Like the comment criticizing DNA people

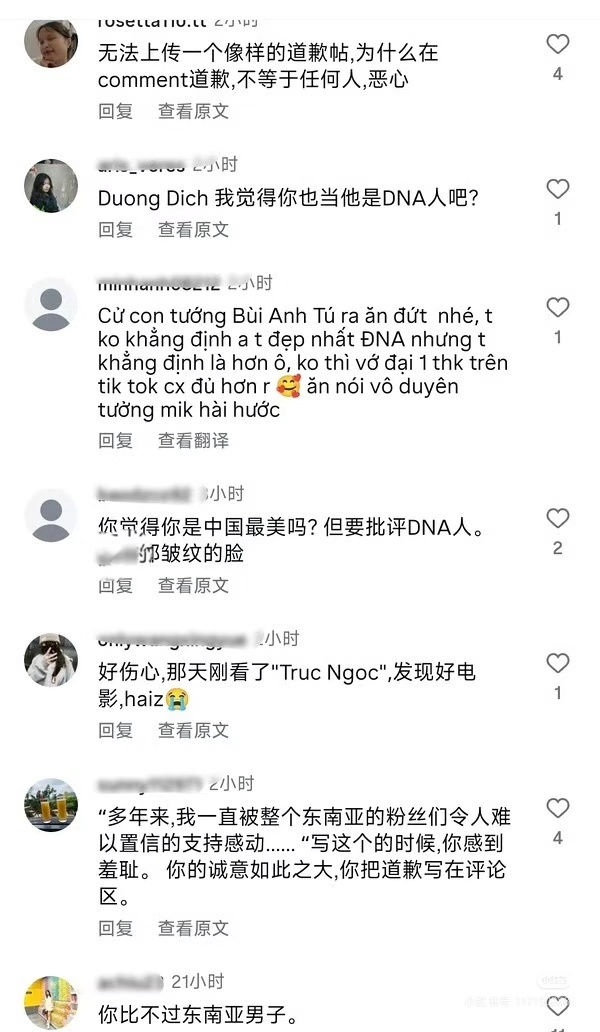pos(558,518)
